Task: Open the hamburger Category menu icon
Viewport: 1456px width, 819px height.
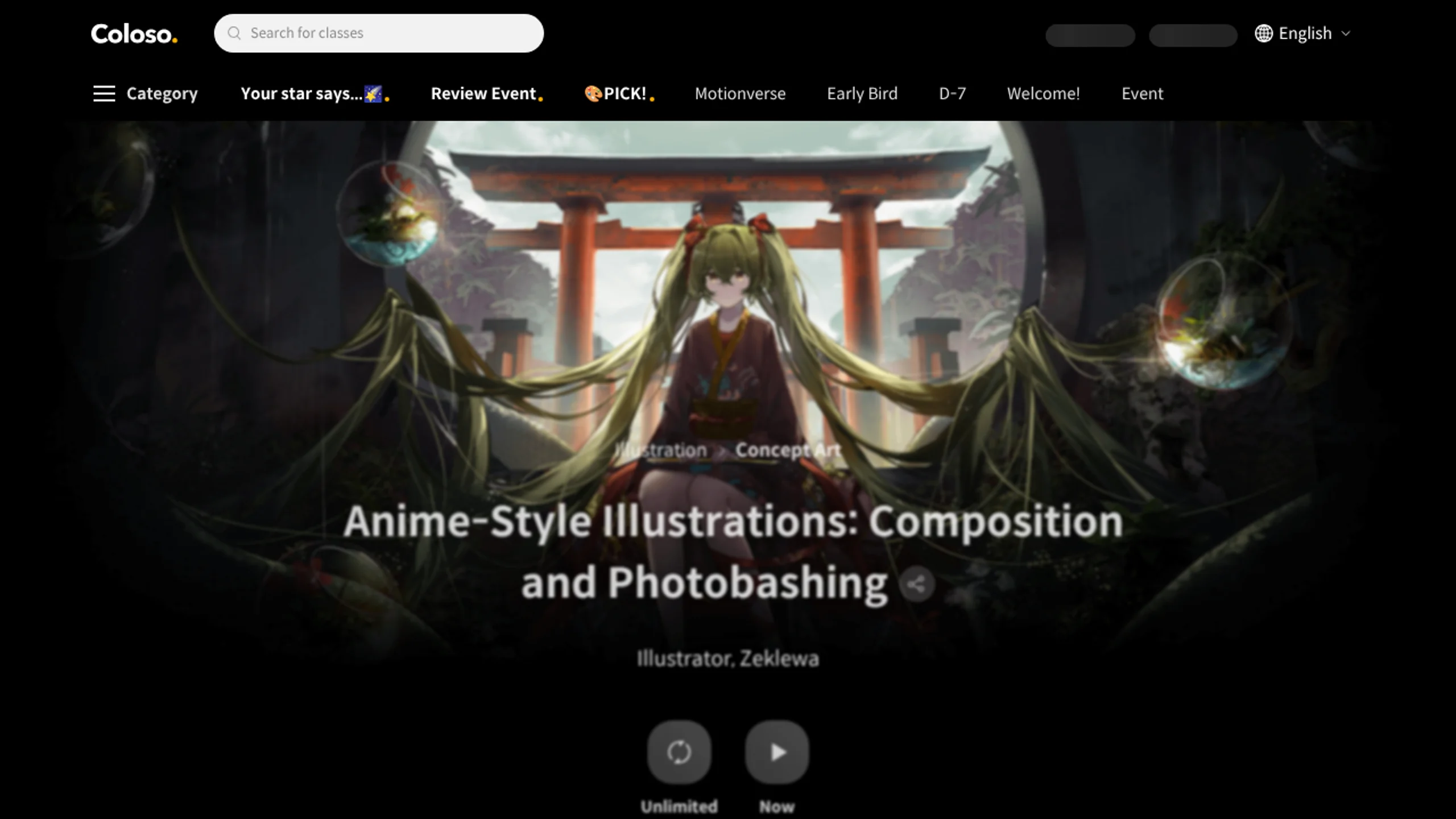Action: 104,93
